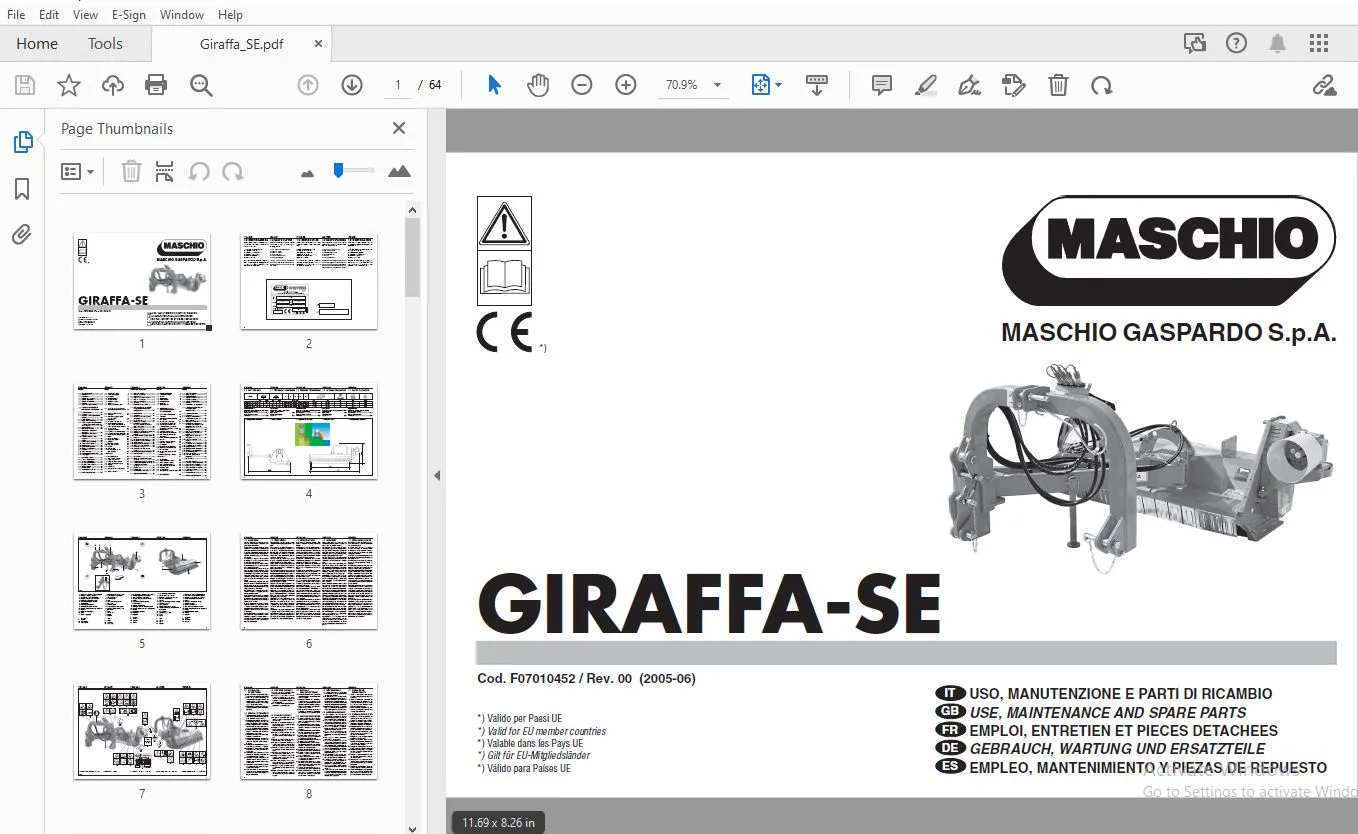Image resolution: width=1358 pixels, height=834 pixels.
Task: Go to previous page arrow
Action: click(x=308, y=86)
